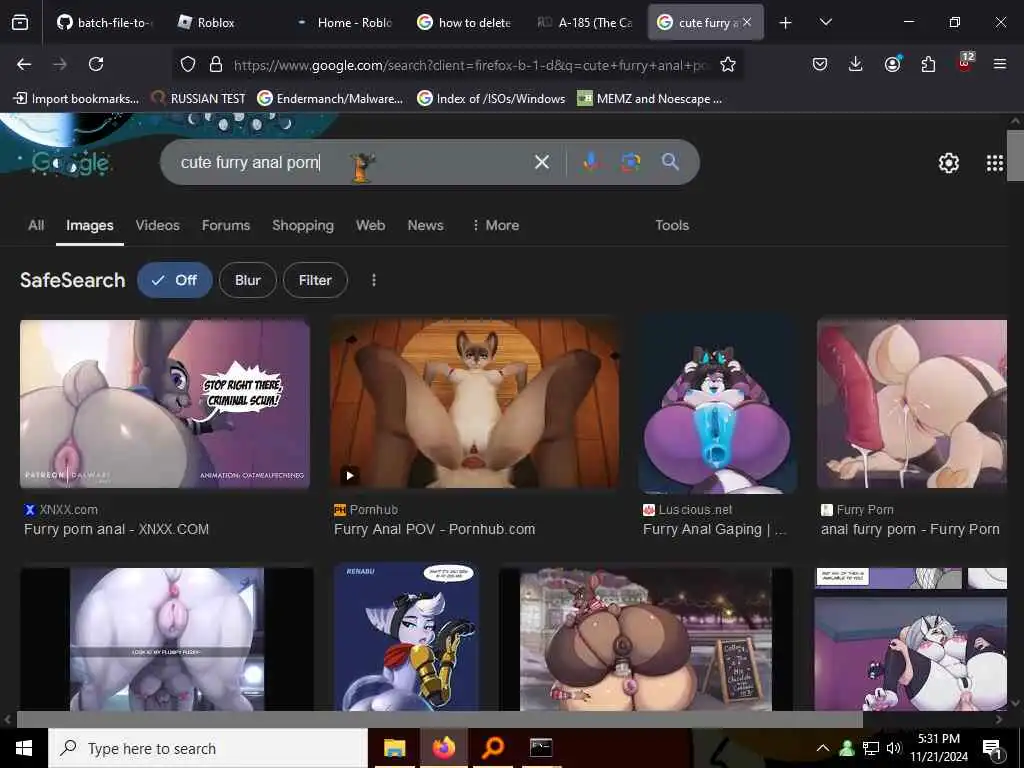The height and width of the screenshot is (768, 1024).
Task: Switch to the batch-file-to GitHub tab
Action: [104, 23]
